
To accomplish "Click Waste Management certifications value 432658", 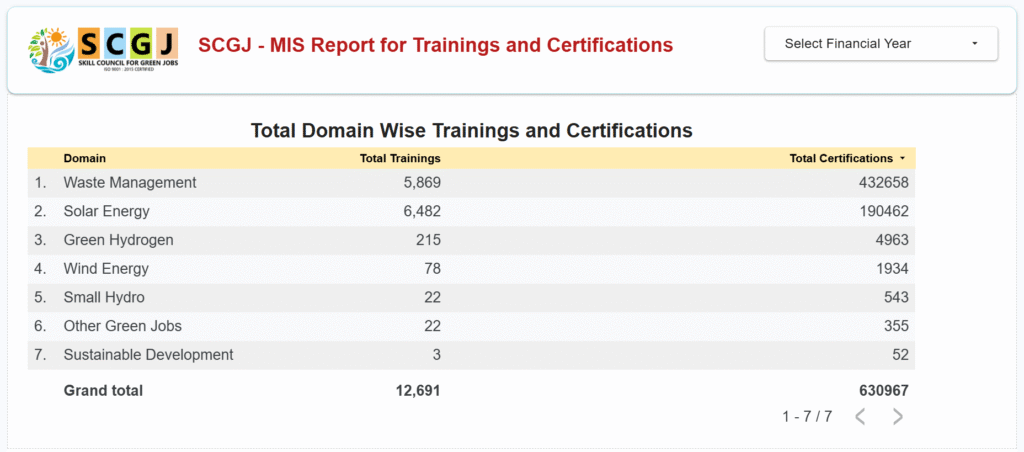I will [883, 183].
